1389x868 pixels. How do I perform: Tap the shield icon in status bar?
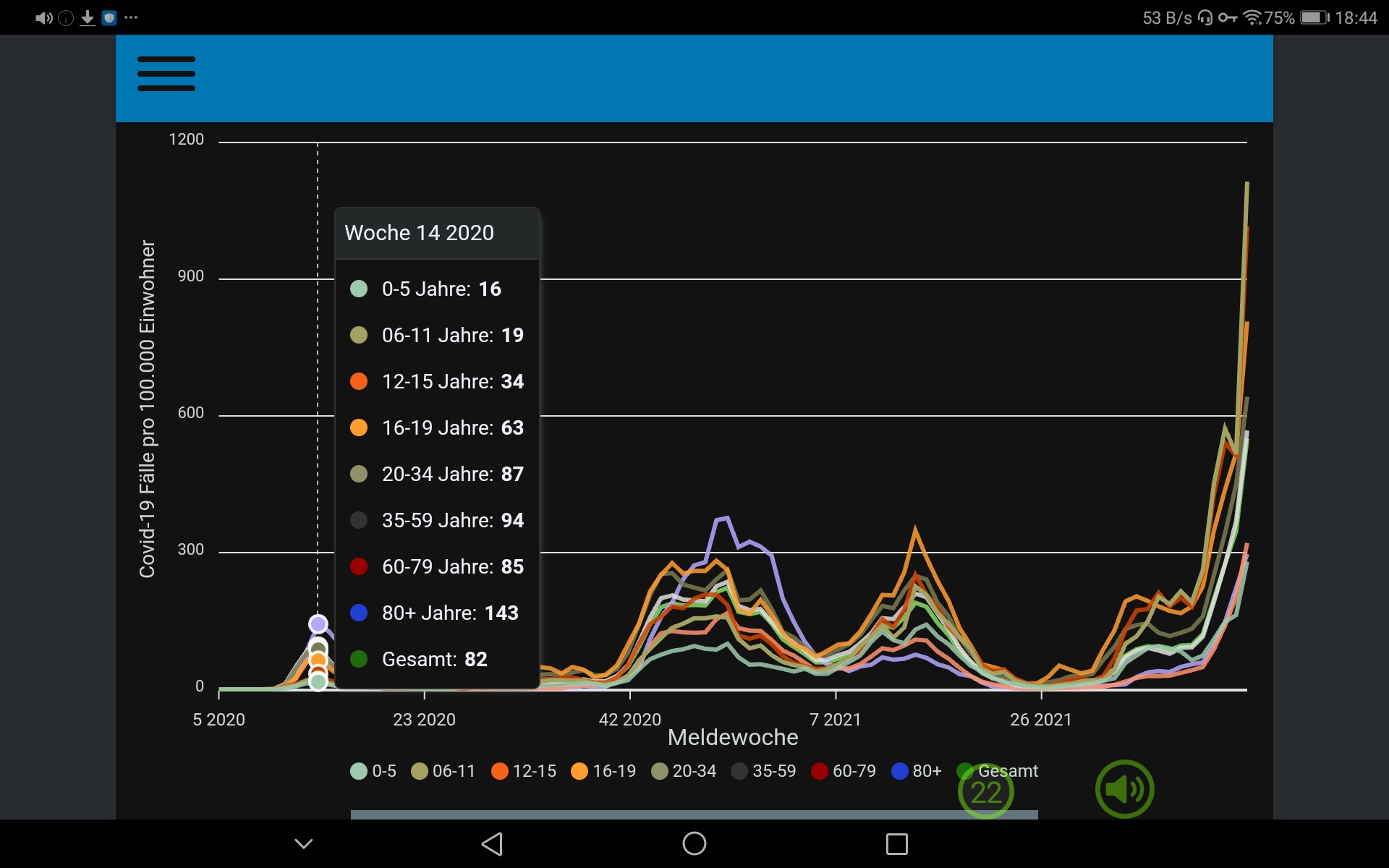click(109, 18)
